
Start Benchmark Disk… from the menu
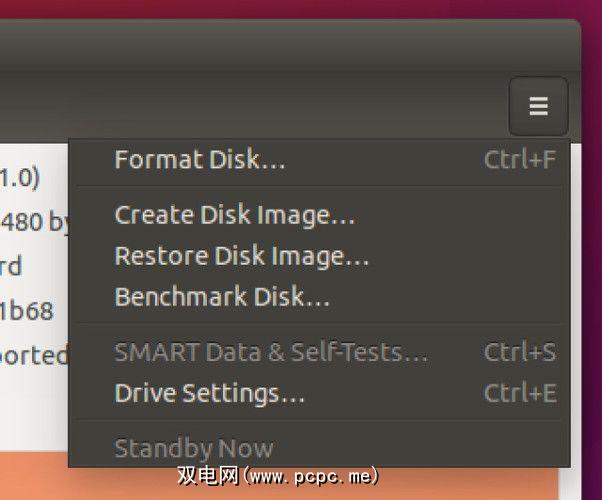(x=222, y=297)
